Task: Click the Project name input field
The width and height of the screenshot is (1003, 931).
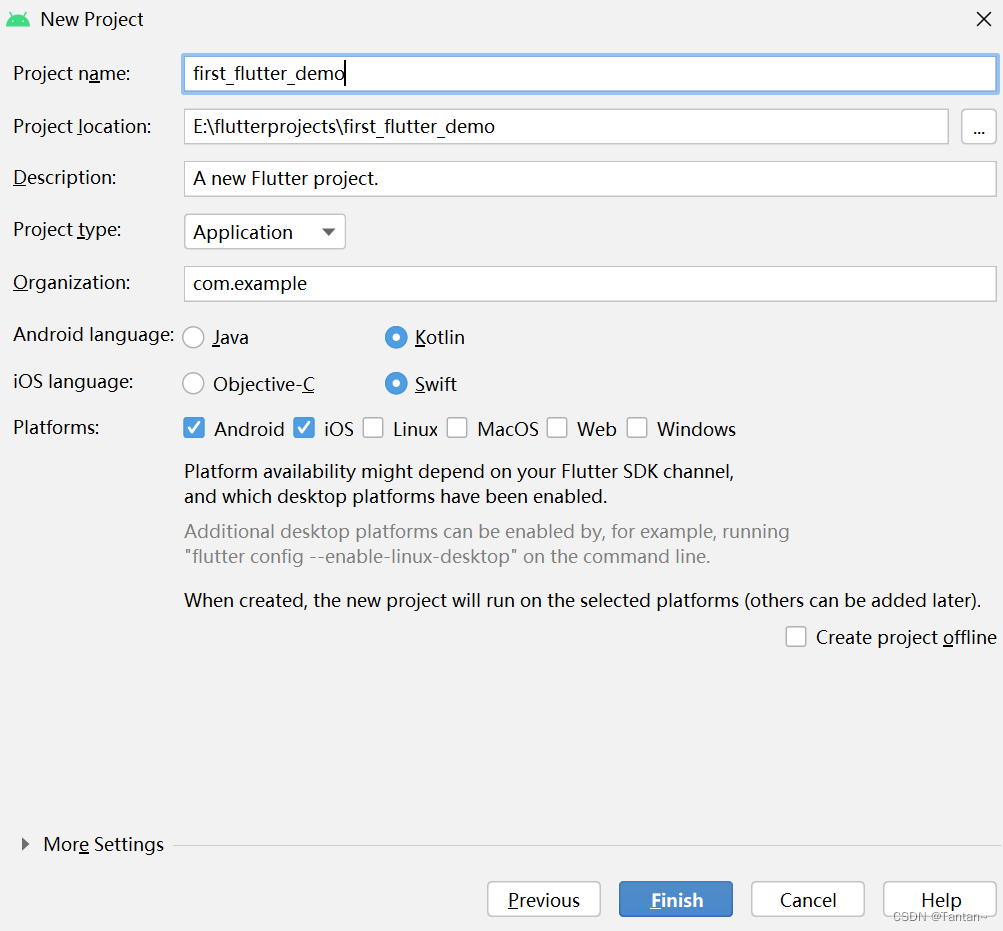Action: 589,74
